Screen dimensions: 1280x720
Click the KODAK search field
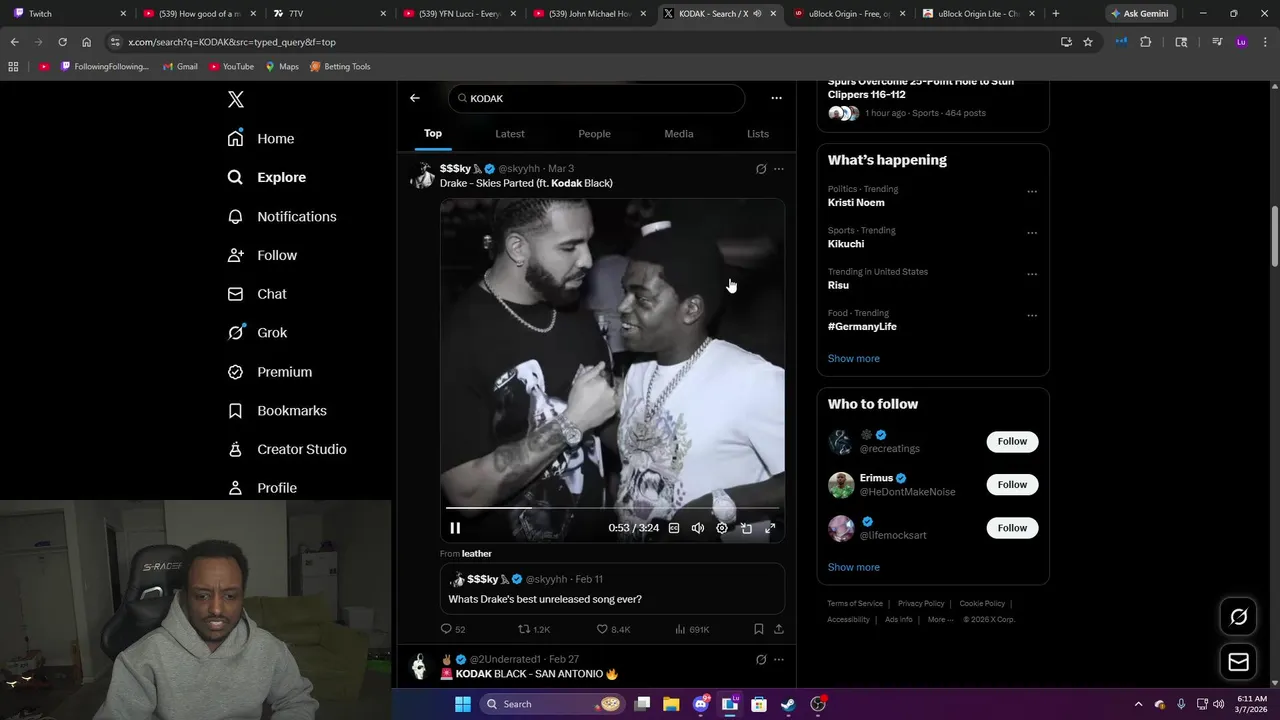click(597, 98)
